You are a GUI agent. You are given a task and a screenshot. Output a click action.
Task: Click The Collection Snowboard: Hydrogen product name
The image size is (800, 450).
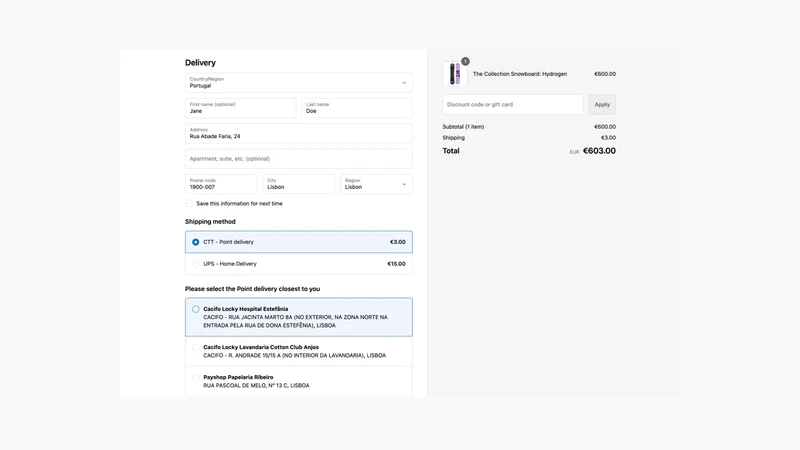pyautogui.click(x=520, y=74)
